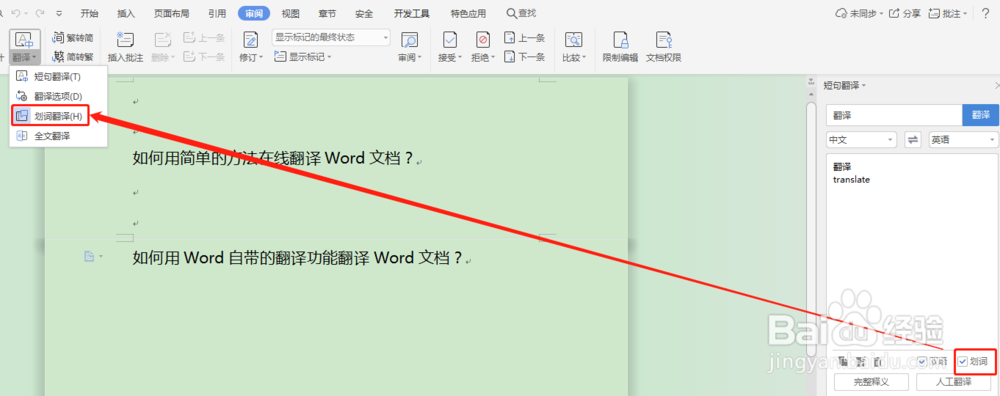Click the Review pane (审阅) icon

click(409, 40)
